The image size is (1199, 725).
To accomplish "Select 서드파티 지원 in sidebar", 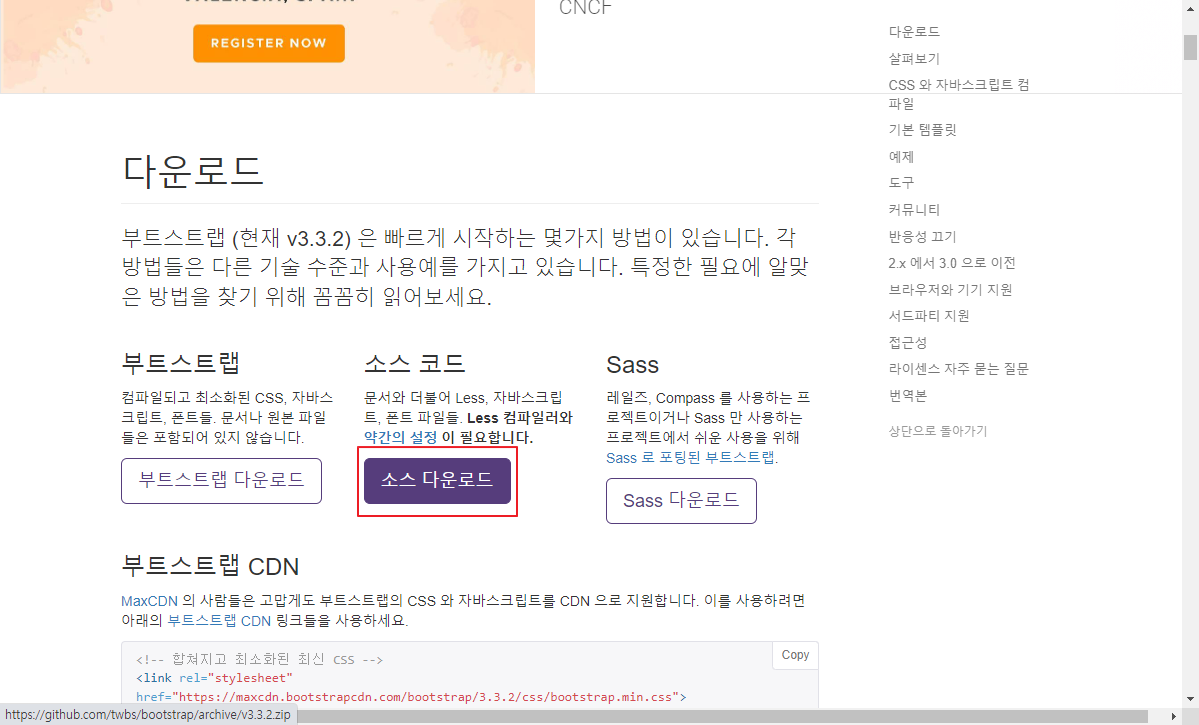I will (929, 315).
